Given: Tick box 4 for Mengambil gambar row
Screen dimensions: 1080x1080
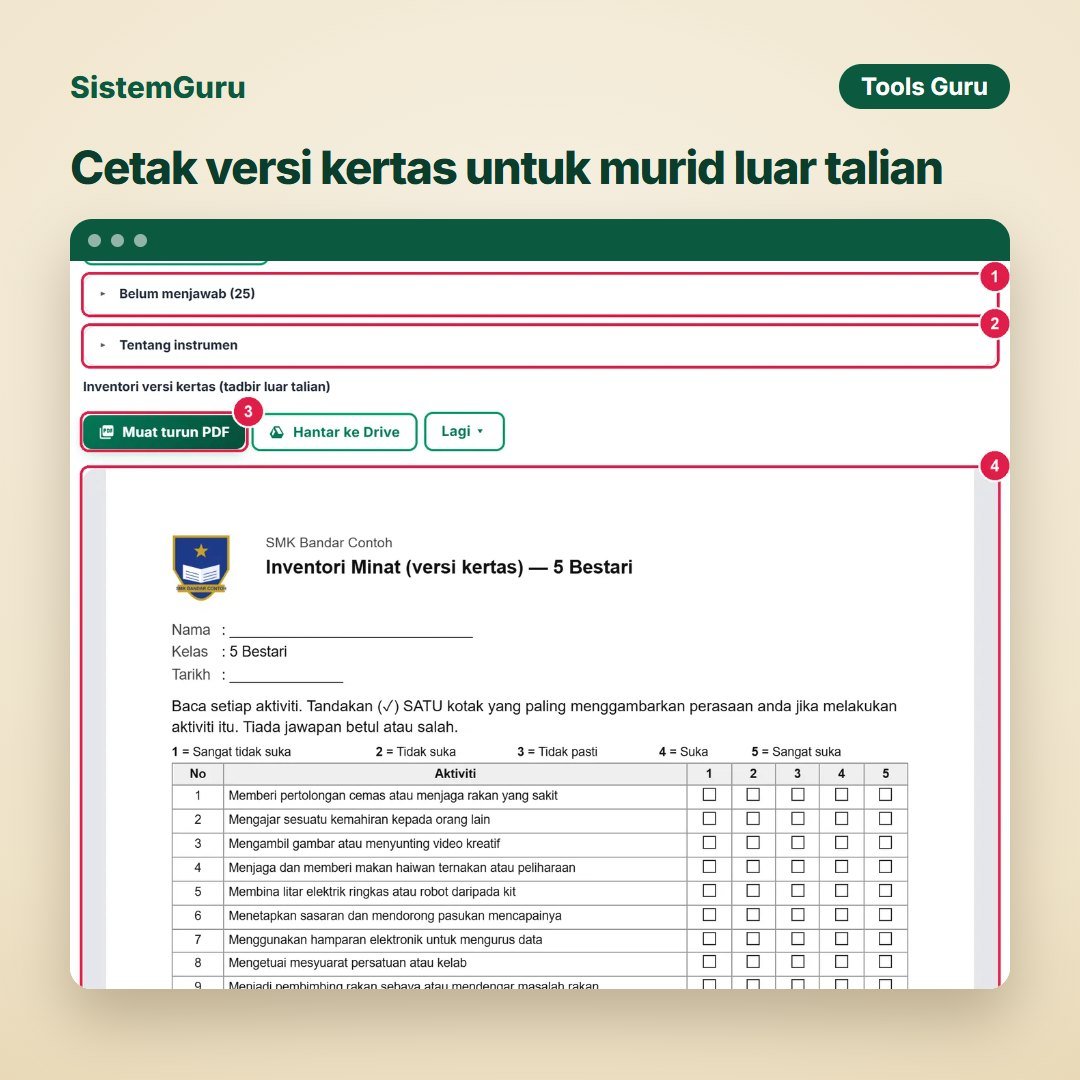Looking at the screenshot, I should tap(841, 843).
